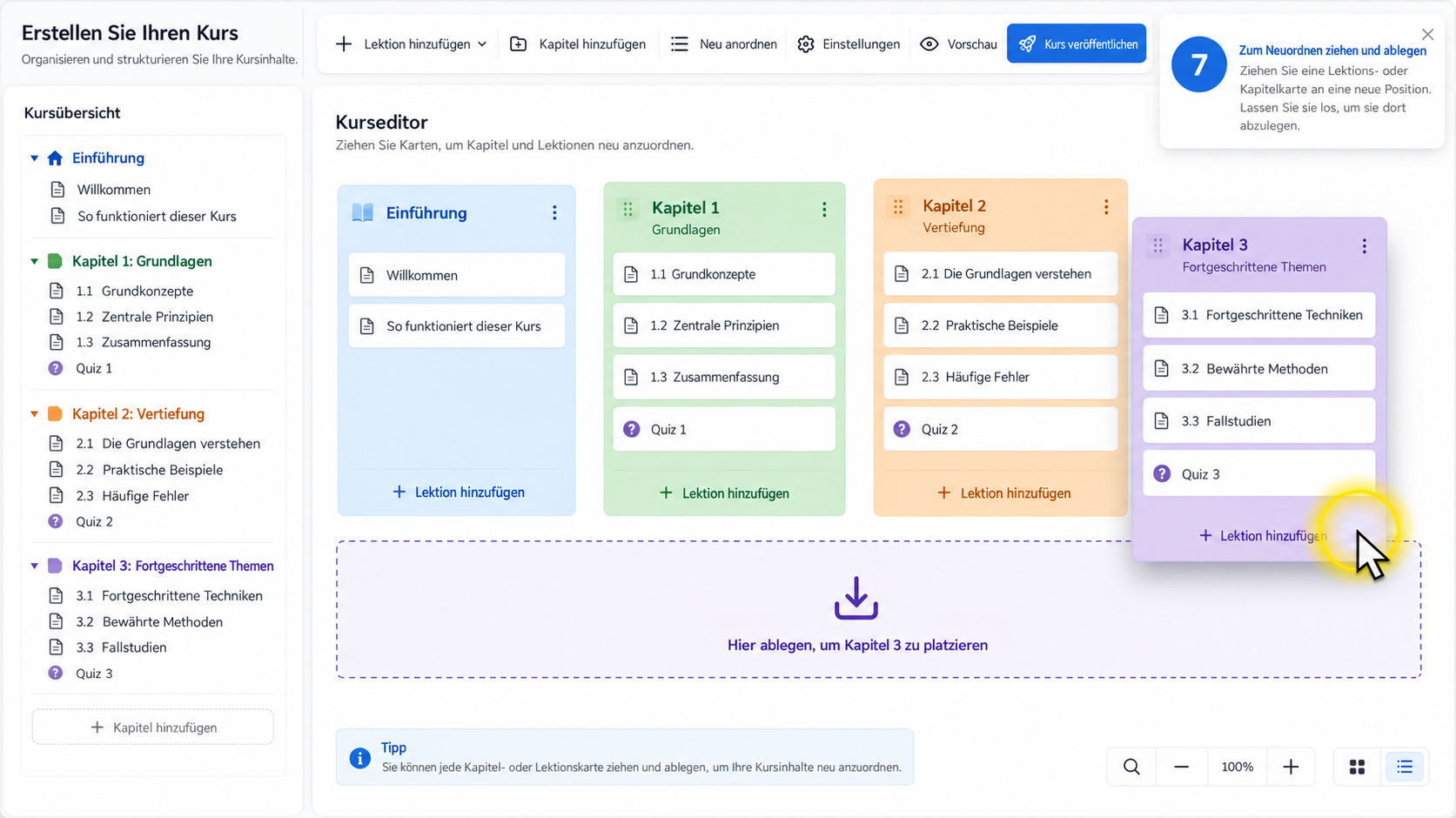Open Einstellungen from the toolbar
The width and height of the screenshot is (1456, 818).
tap(849, 44)
